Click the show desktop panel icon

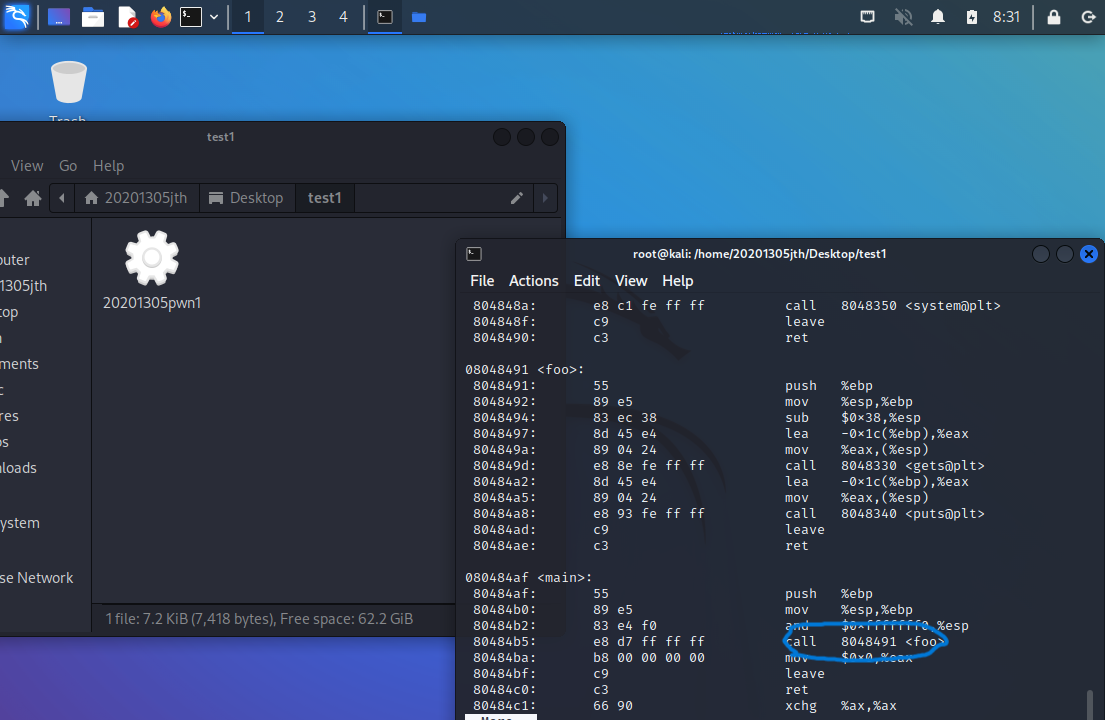pos(59,17)
